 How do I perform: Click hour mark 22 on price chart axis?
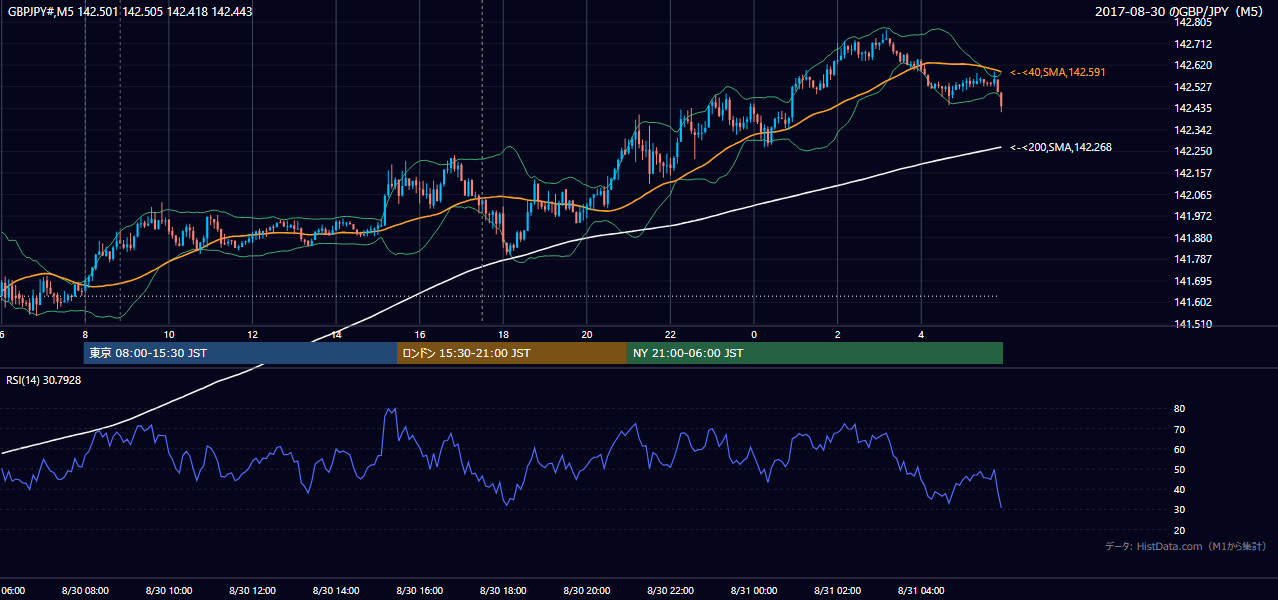[670, 335]
